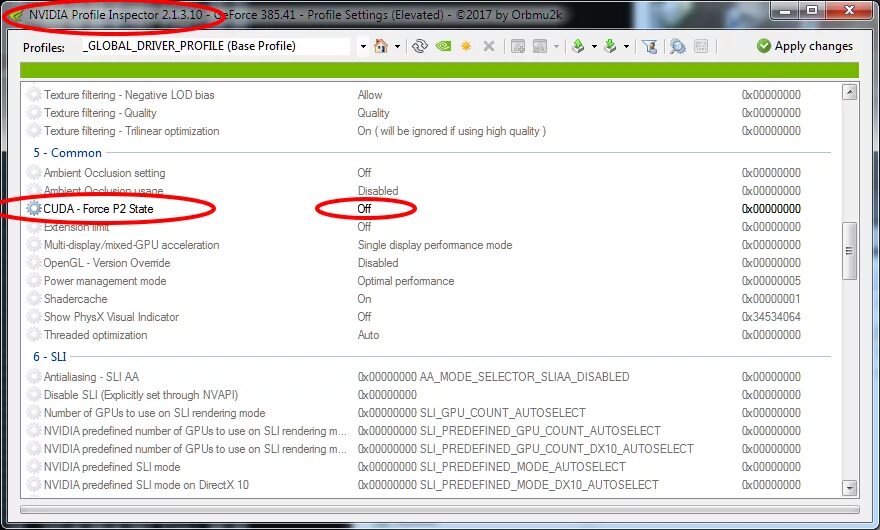Remove application from current profile icon
The width and height of the screenshot is (880, 530).
(540, 46)
